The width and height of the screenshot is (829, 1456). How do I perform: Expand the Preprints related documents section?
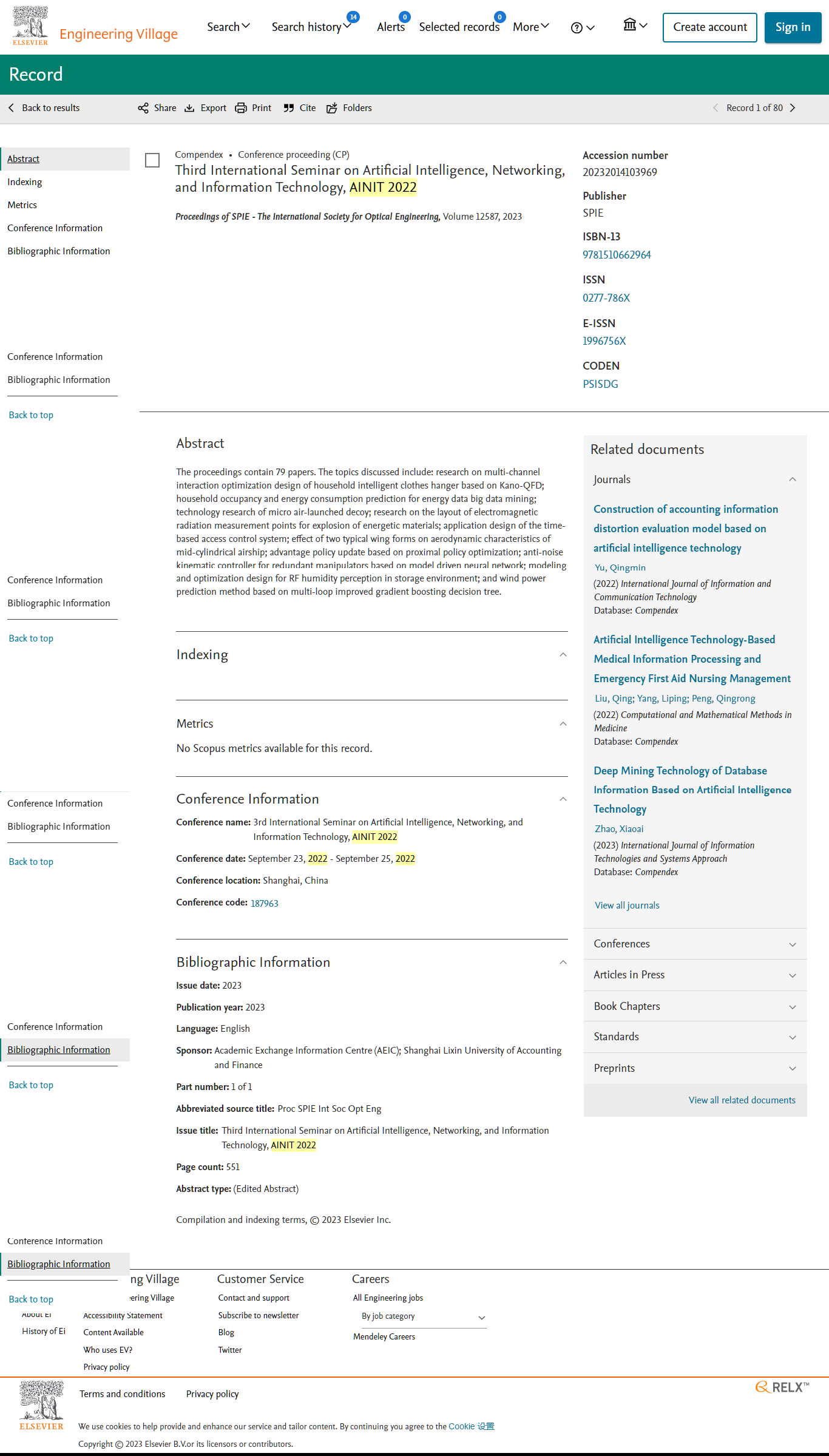coord(695,1068)
